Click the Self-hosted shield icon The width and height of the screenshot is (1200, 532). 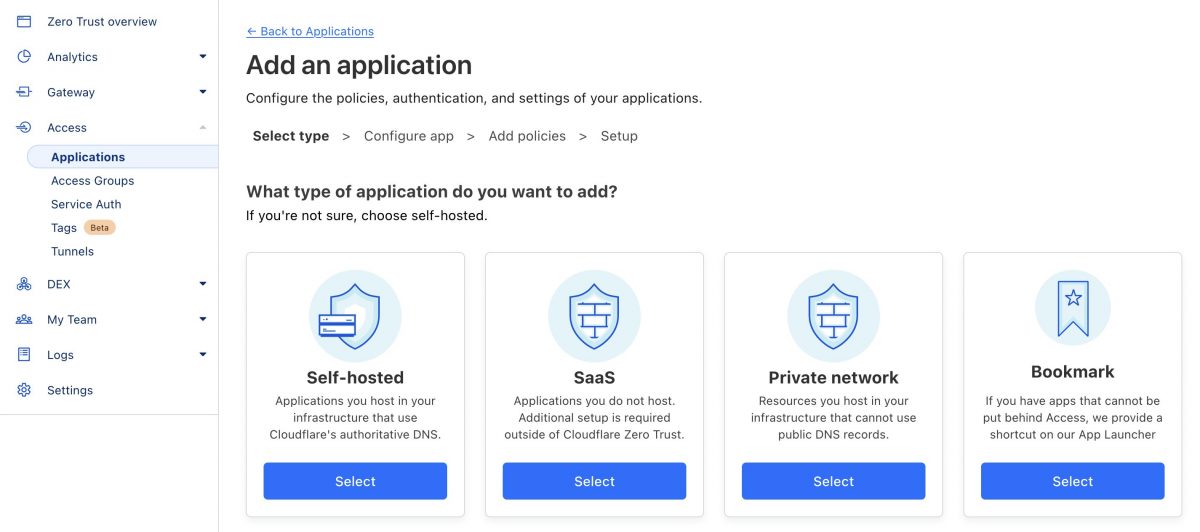tap(355, 316)
